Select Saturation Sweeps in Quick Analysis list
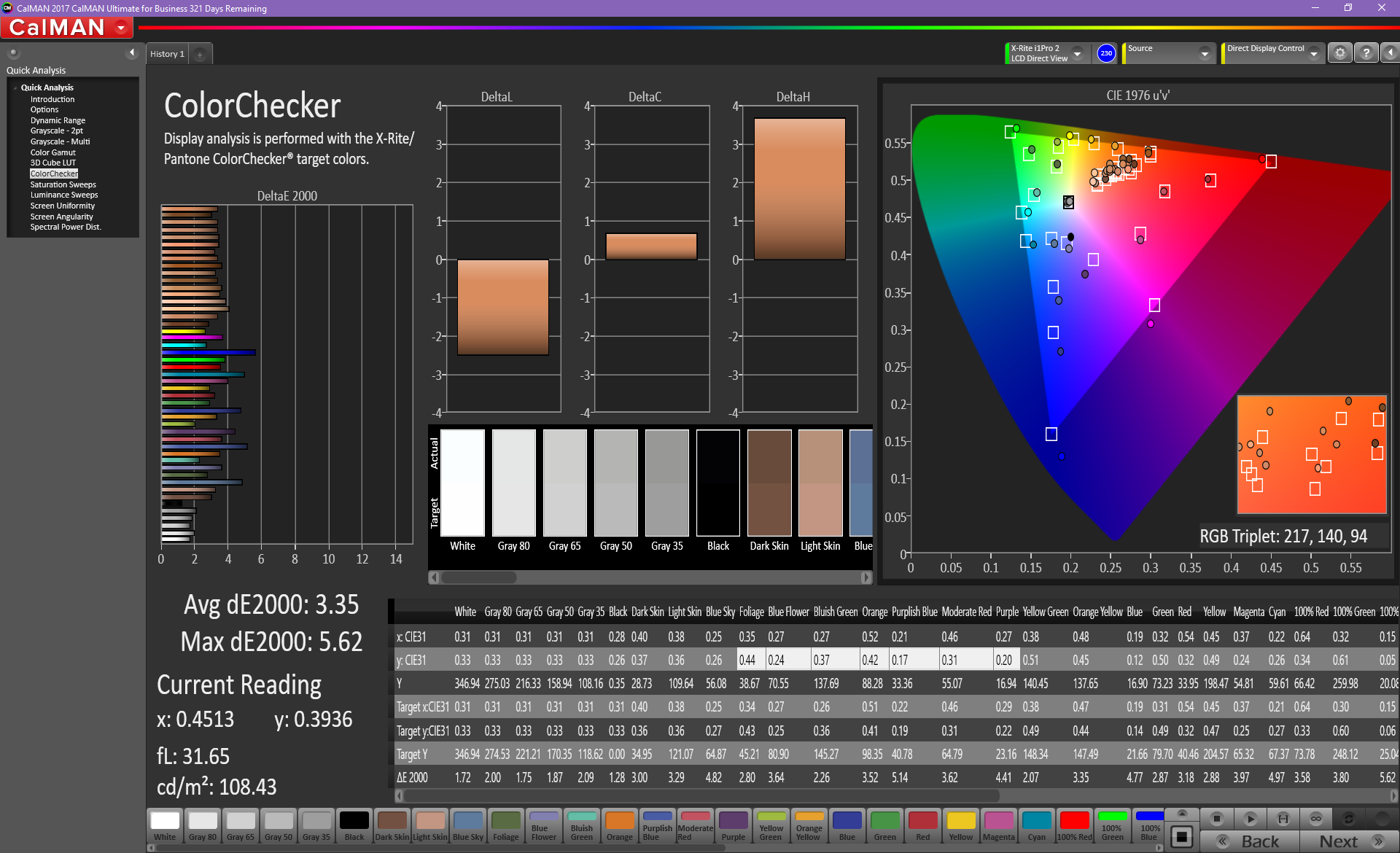This screenshot has width=1400, height=853. click(x=63, y=184)
